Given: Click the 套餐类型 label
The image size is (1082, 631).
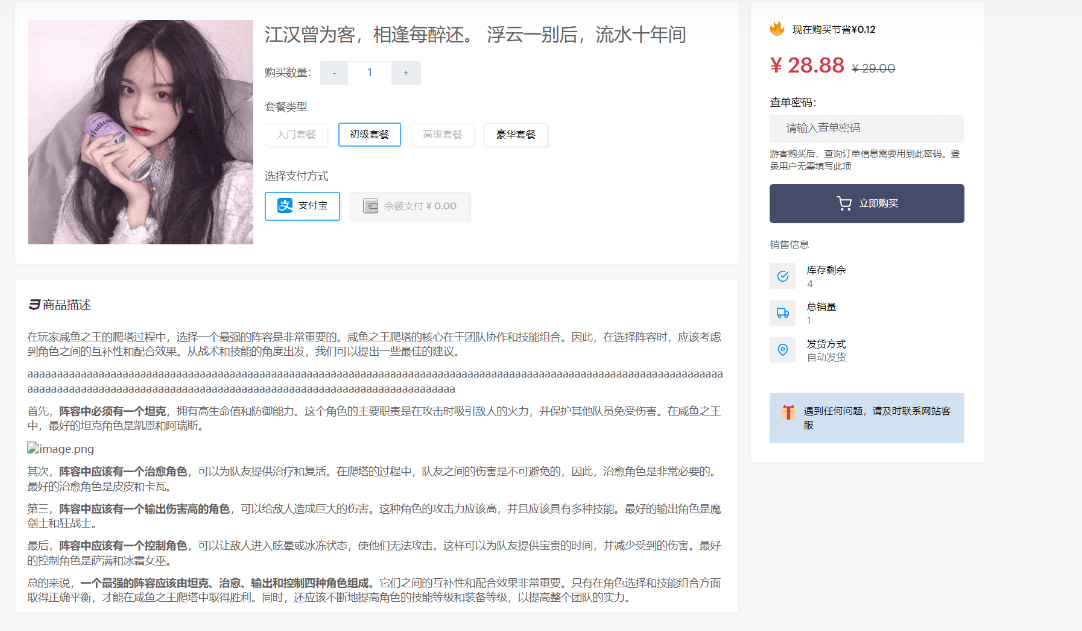Looking at the screenshot, I should [286, 106].
